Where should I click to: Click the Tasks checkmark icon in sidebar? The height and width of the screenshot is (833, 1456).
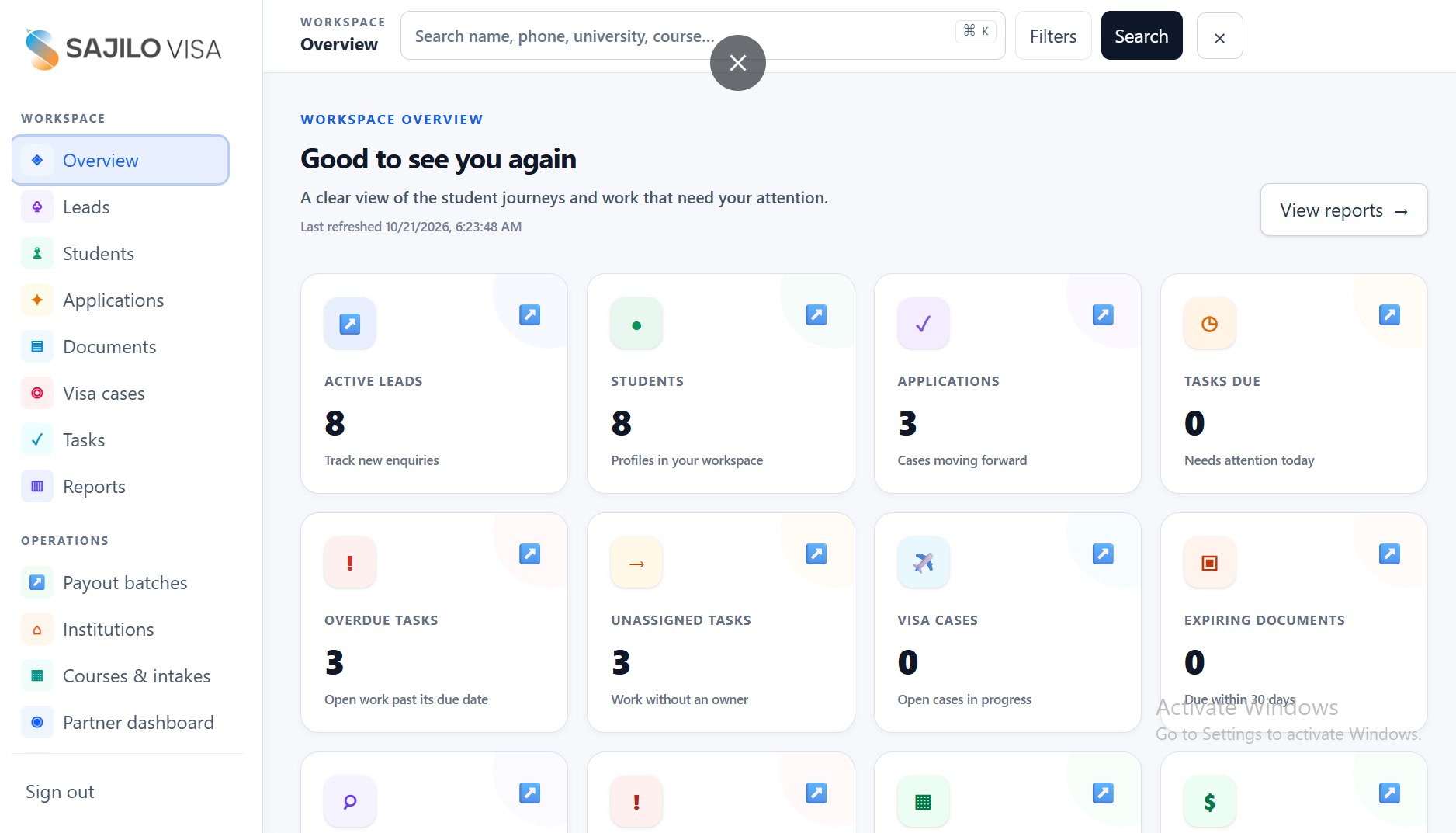37,439
